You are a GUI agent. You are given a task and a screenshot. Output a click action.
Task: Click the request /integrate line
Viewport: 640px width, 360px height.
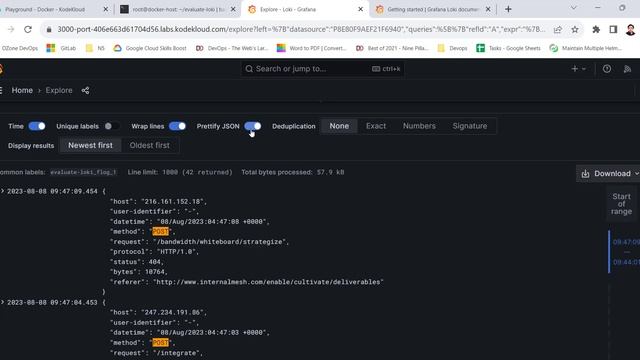(x=156, y=353)
